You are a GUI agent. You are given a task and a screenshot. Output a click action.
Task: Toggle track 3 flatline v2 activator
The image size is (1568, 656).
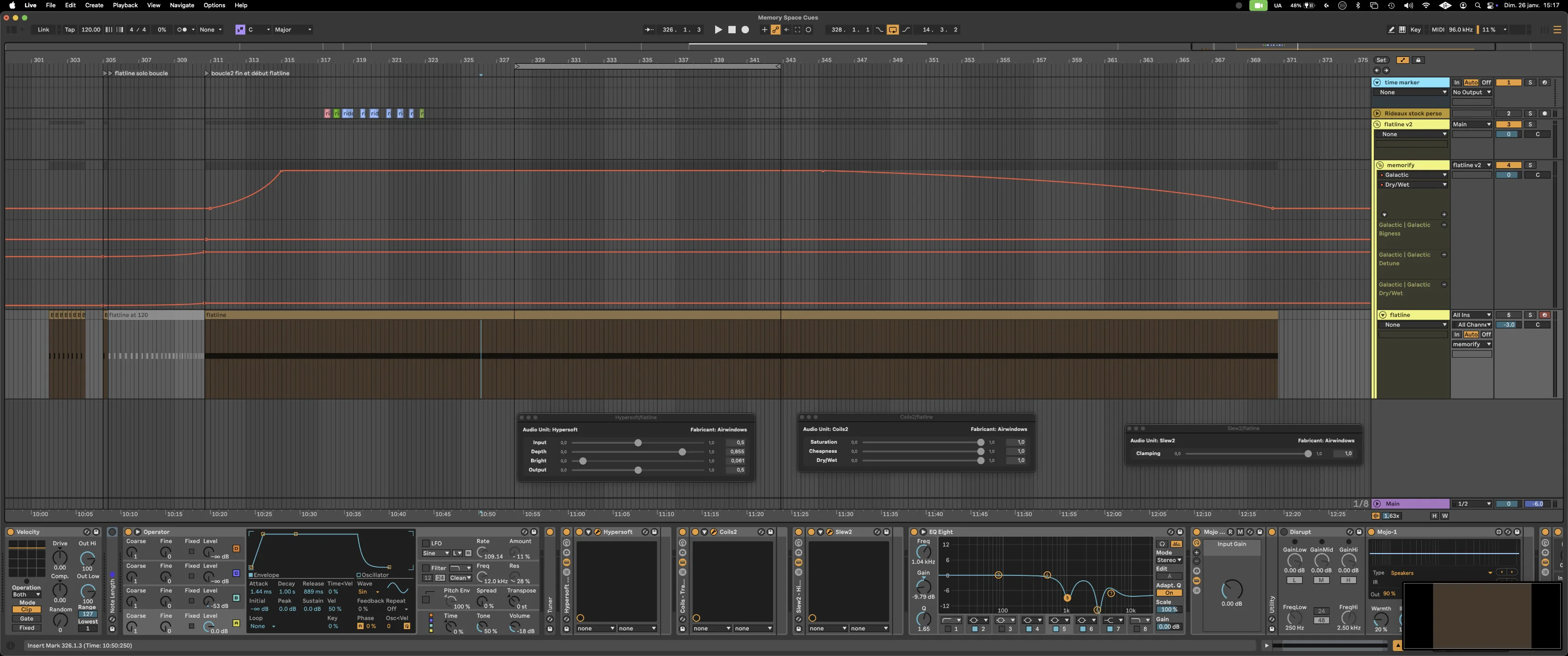[1508, 124]
